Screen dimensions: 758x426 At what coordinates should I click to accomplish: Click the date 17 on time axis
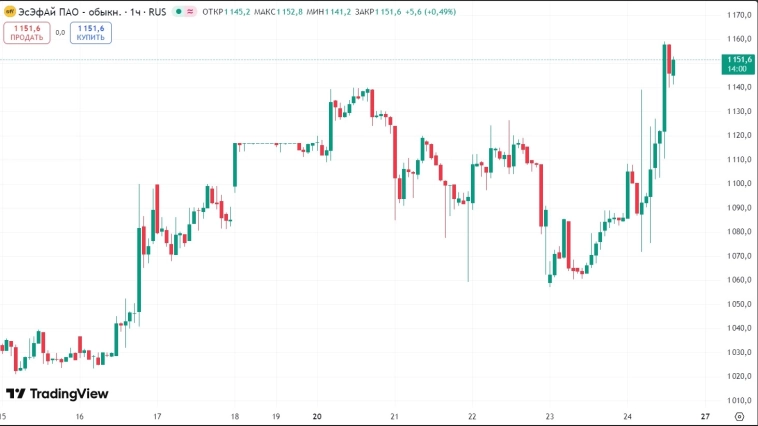[157, 416]
